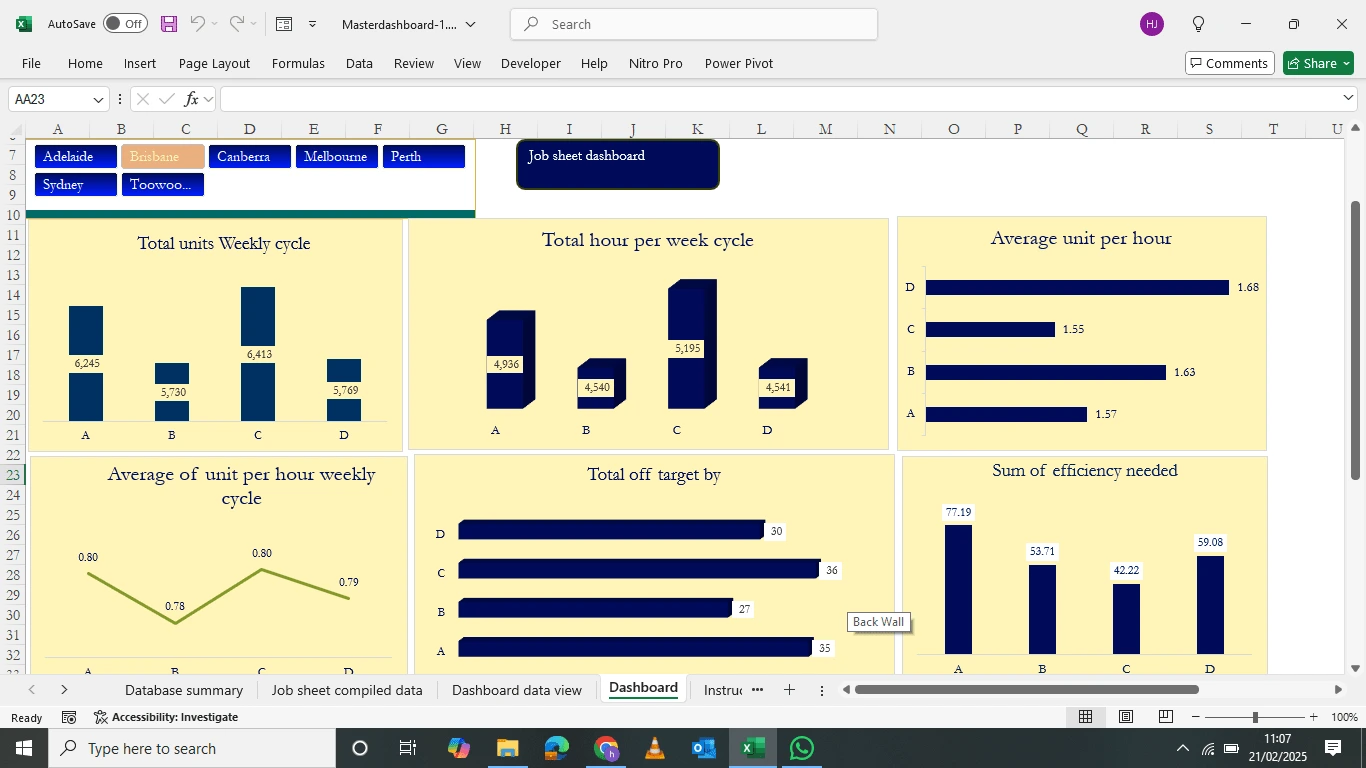Click the Insert Function fx icon
Image resolution: width=1366 pixels, height=768 pixels.
point(192,99)
